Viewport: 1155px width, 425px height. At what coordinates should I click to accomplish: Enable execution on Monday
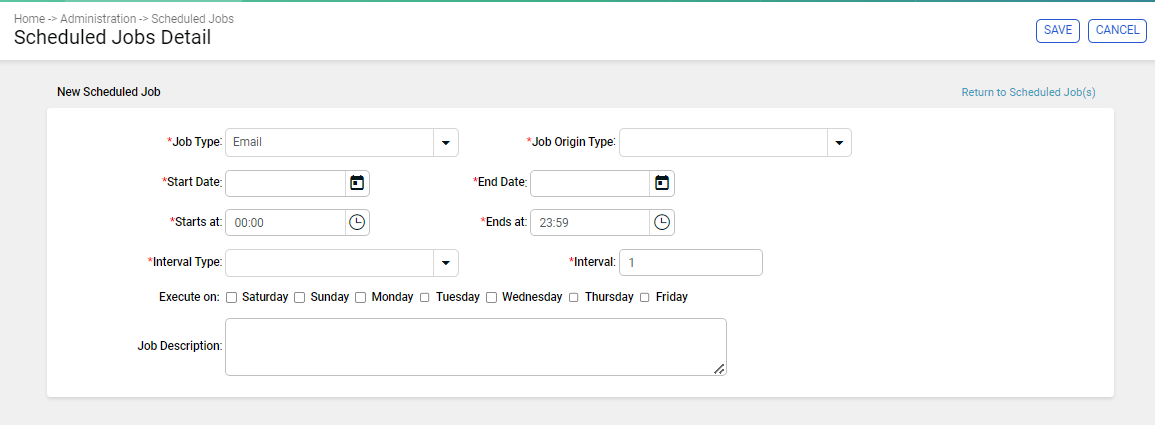point(360,298)
